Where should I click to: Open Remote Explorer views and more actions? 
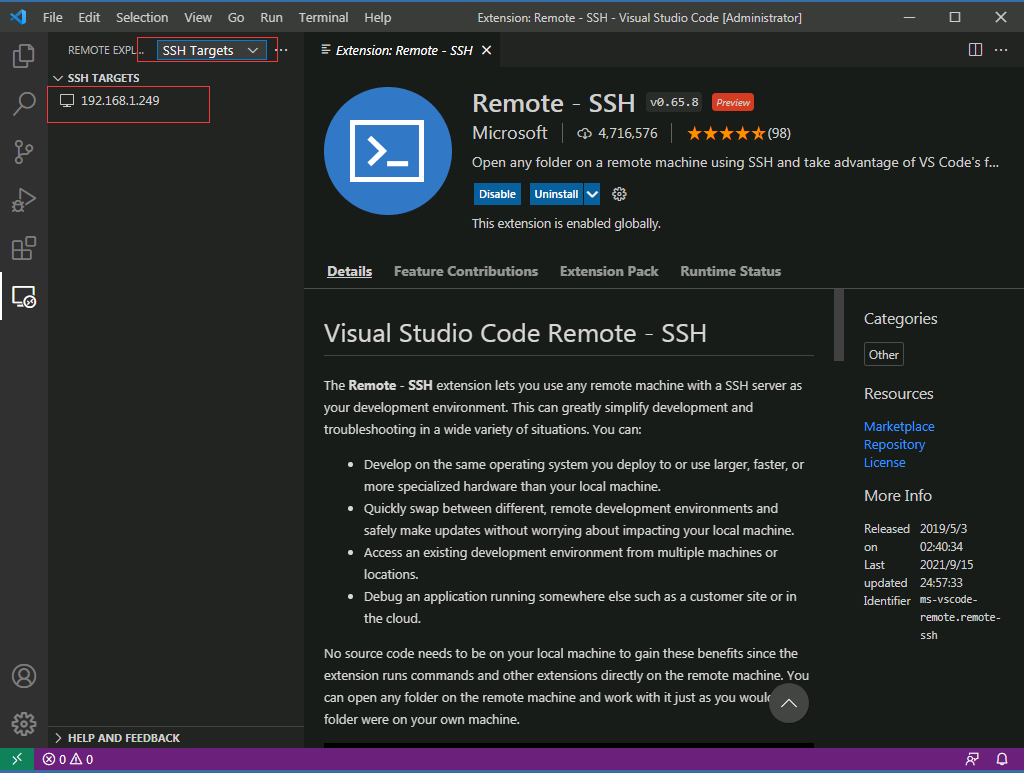(281, 50)
